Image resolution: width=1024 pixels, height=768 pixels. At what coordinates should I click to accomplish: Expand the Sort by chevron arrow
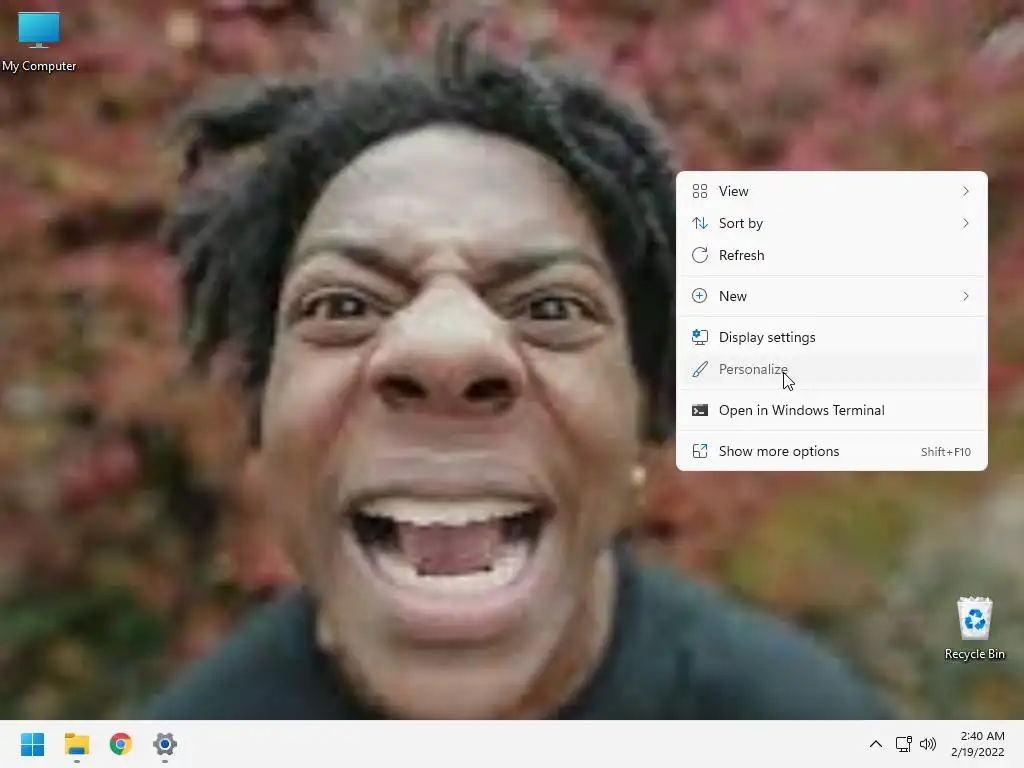tap(965, 223)
